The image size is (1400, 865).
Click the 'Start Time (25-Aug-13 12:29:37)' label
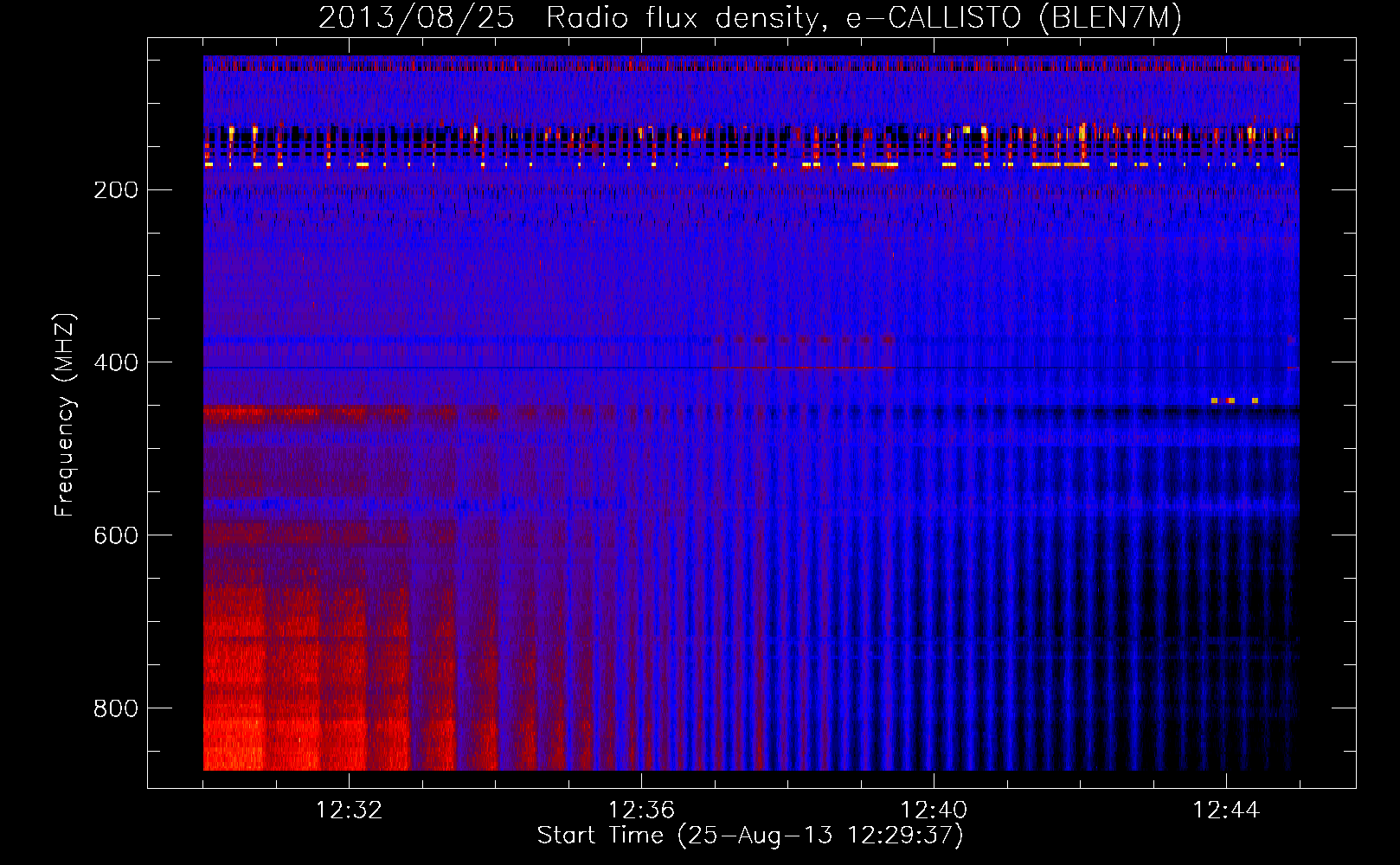750,836
